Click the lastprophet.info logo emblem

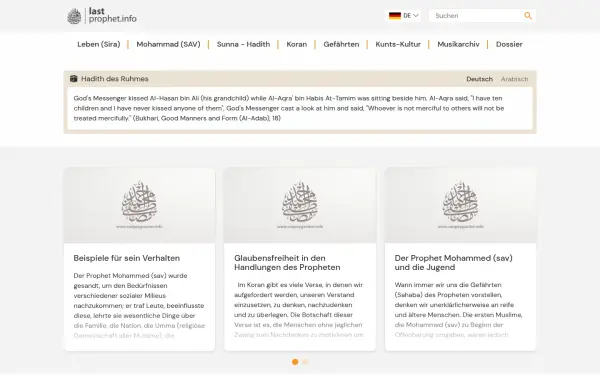tap(74, 16)
